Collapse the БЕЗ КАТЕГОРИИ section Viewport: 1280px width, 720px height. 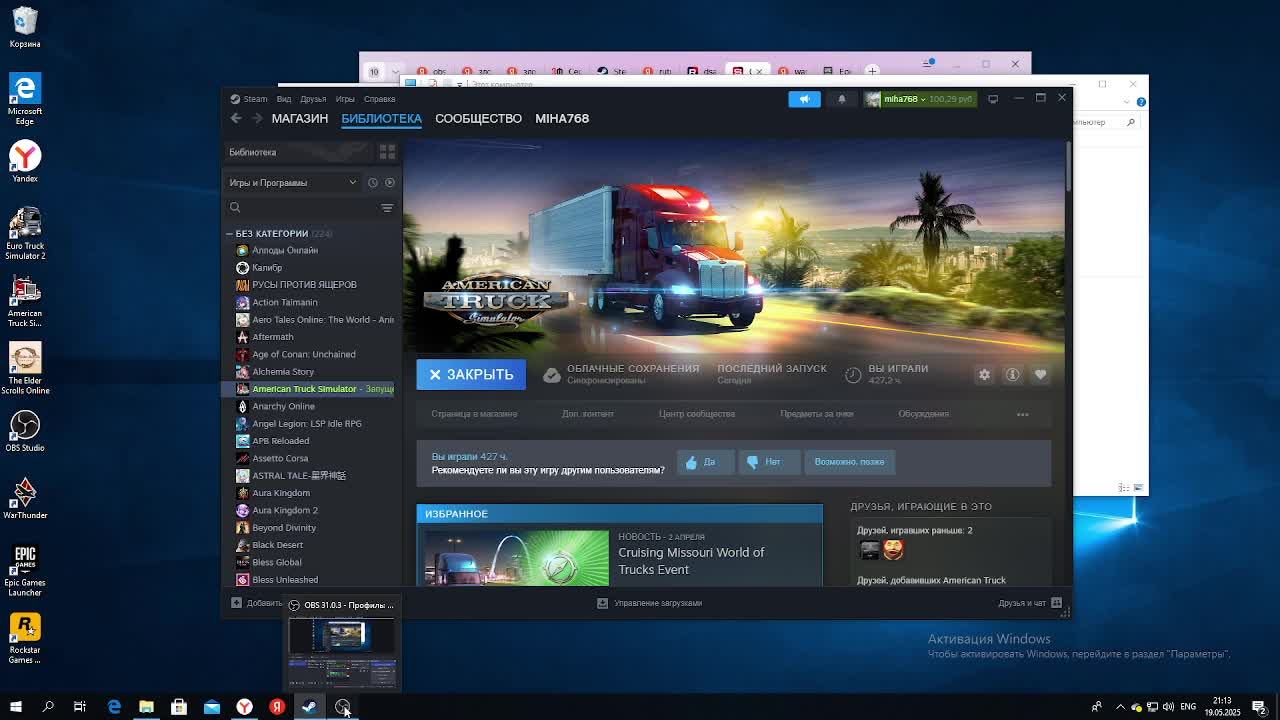[229, 234]
